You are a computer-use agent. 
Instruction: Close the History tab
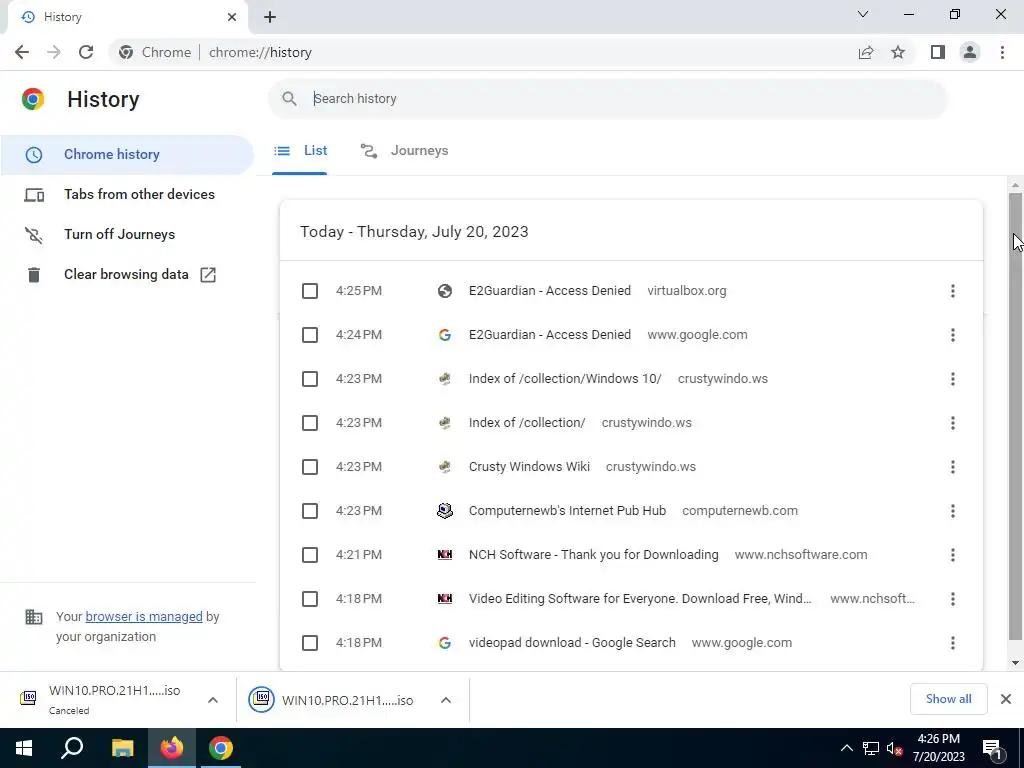point(232,17)
